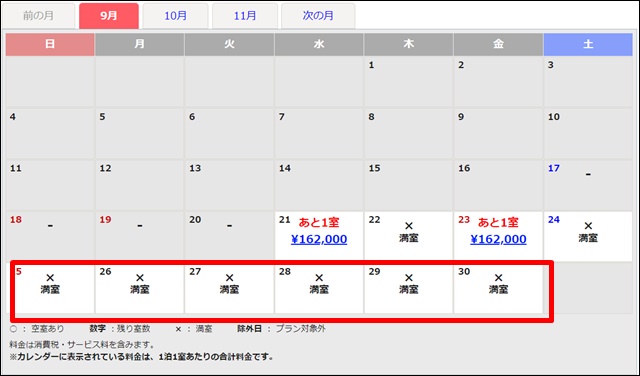Screen dimensions: 640x376
Task: Click the ¥162,000 price on the 21st
Action: 319,239
